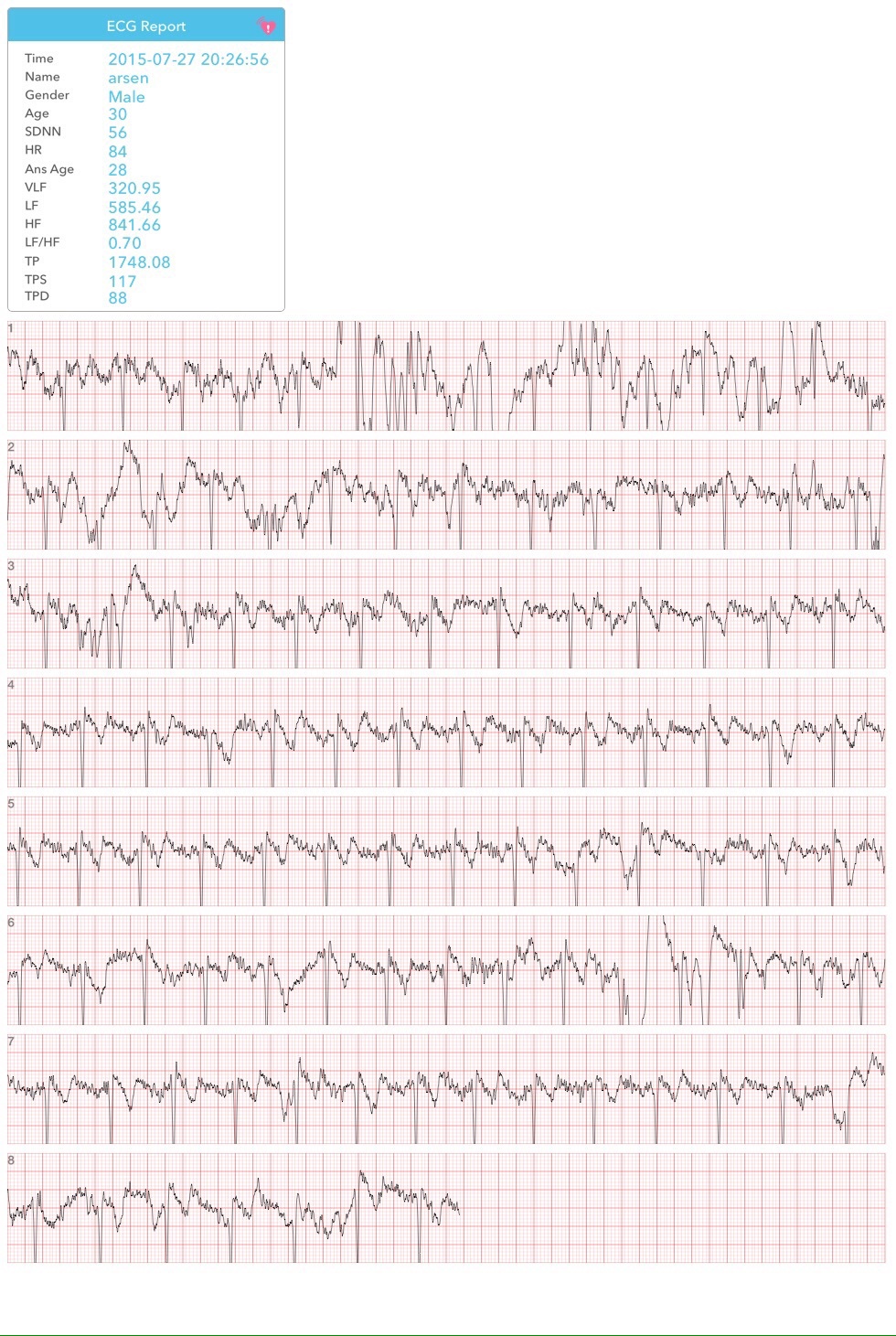Open ECG strip number 8
The width and height of the screenshot is (896, 1336).
coord(446,1208)
